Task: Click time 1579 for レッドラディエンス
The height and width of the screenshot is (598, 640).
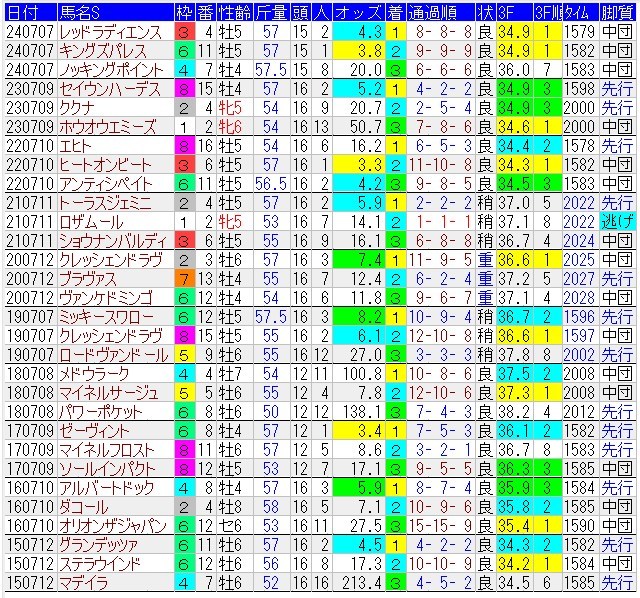Action: [x=579, y=32]
